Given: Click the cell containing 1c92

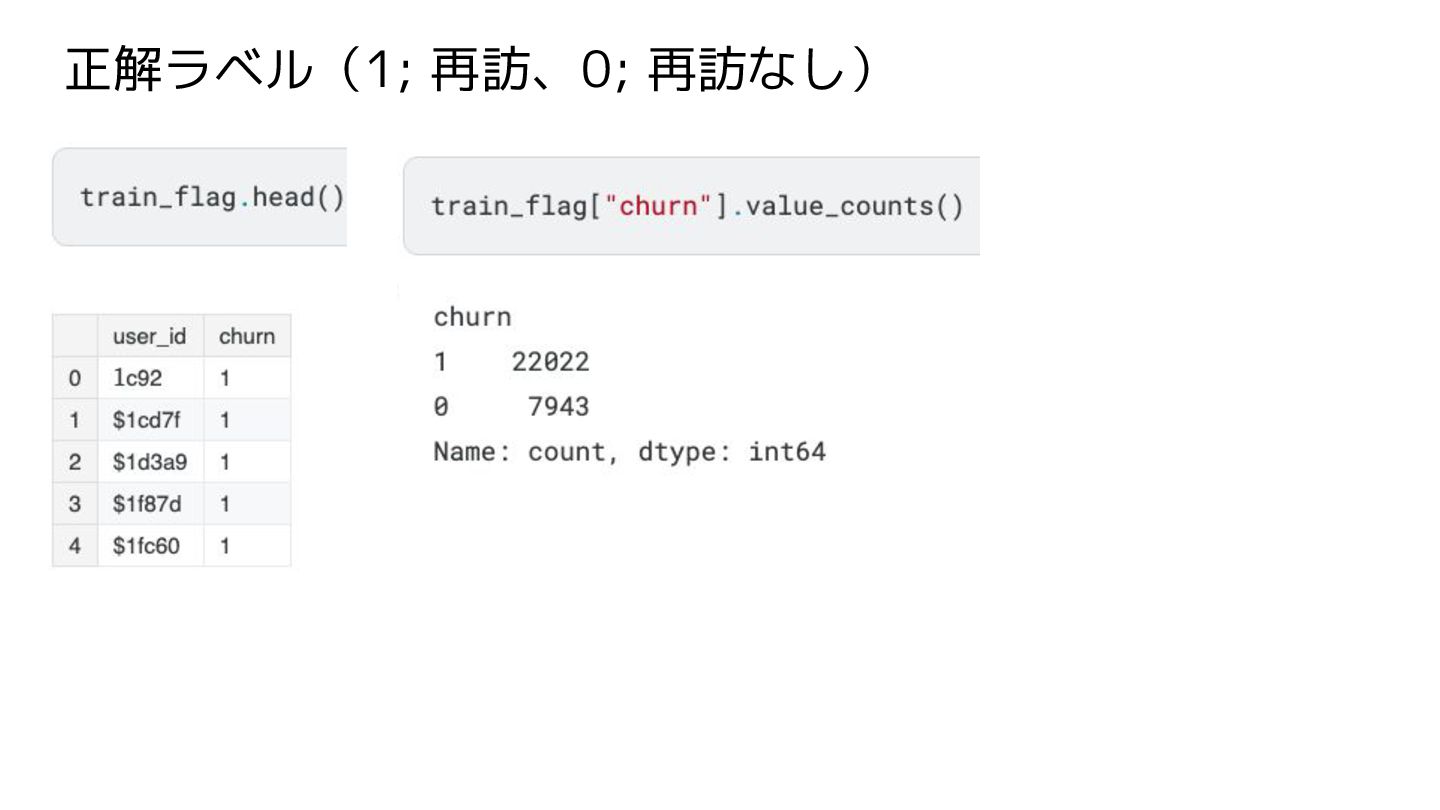Looking at the screenshot, I should [x=138, y=379].
